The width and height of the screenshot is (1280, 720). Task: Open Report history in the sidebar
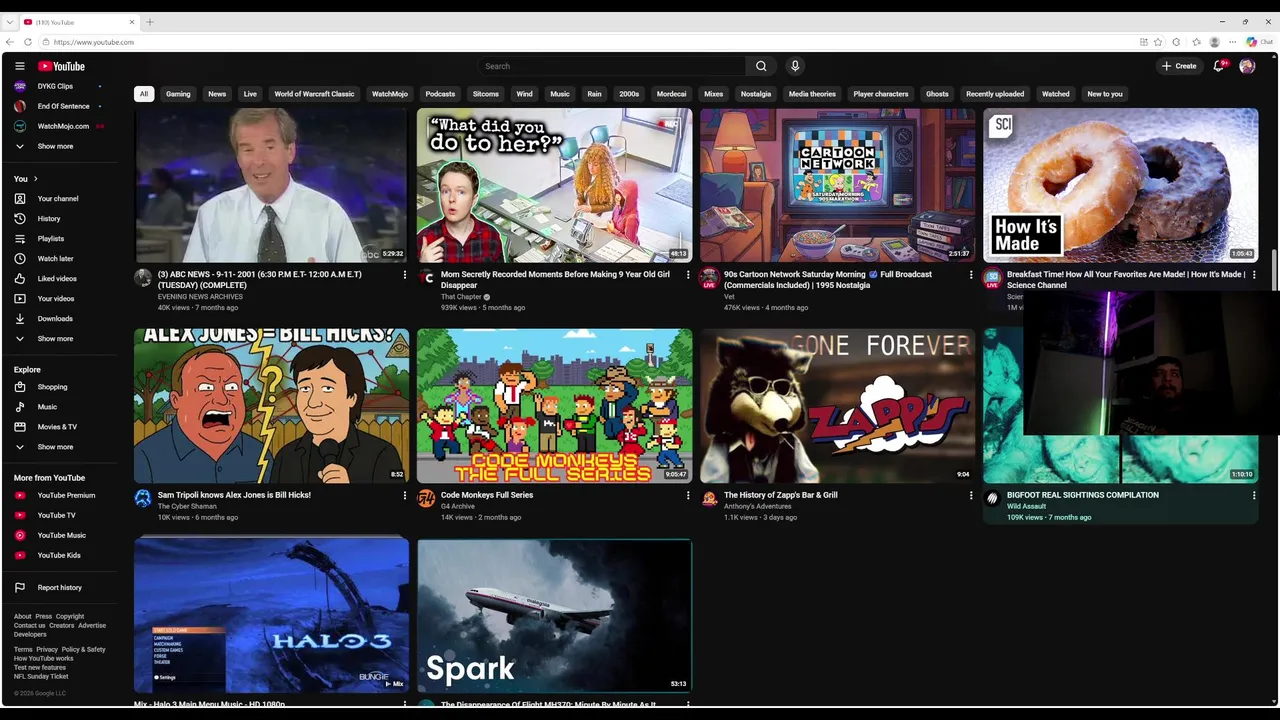pos(60,587)
